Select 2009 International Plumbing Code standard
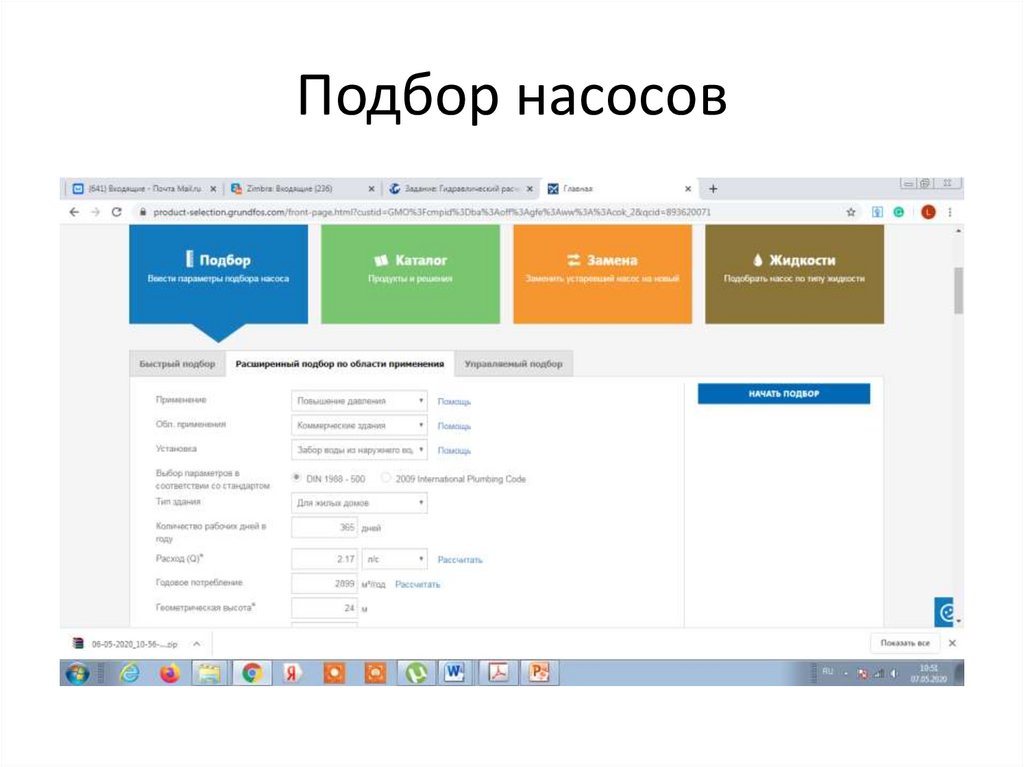This screenshot has height=767, width=1024. pyautogui.click(x=384, y=477)
